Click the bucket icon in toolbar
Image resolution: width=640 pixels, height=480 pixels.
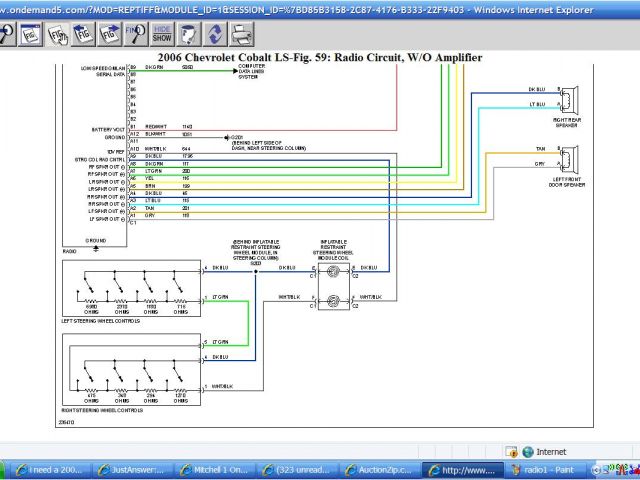tap(190, 33)
